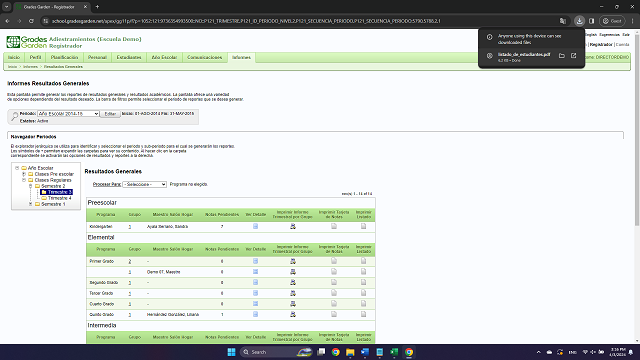This screenshot has width=640, height=360.
Task: Click the Grades Garden logo
Action: point(27,42)
